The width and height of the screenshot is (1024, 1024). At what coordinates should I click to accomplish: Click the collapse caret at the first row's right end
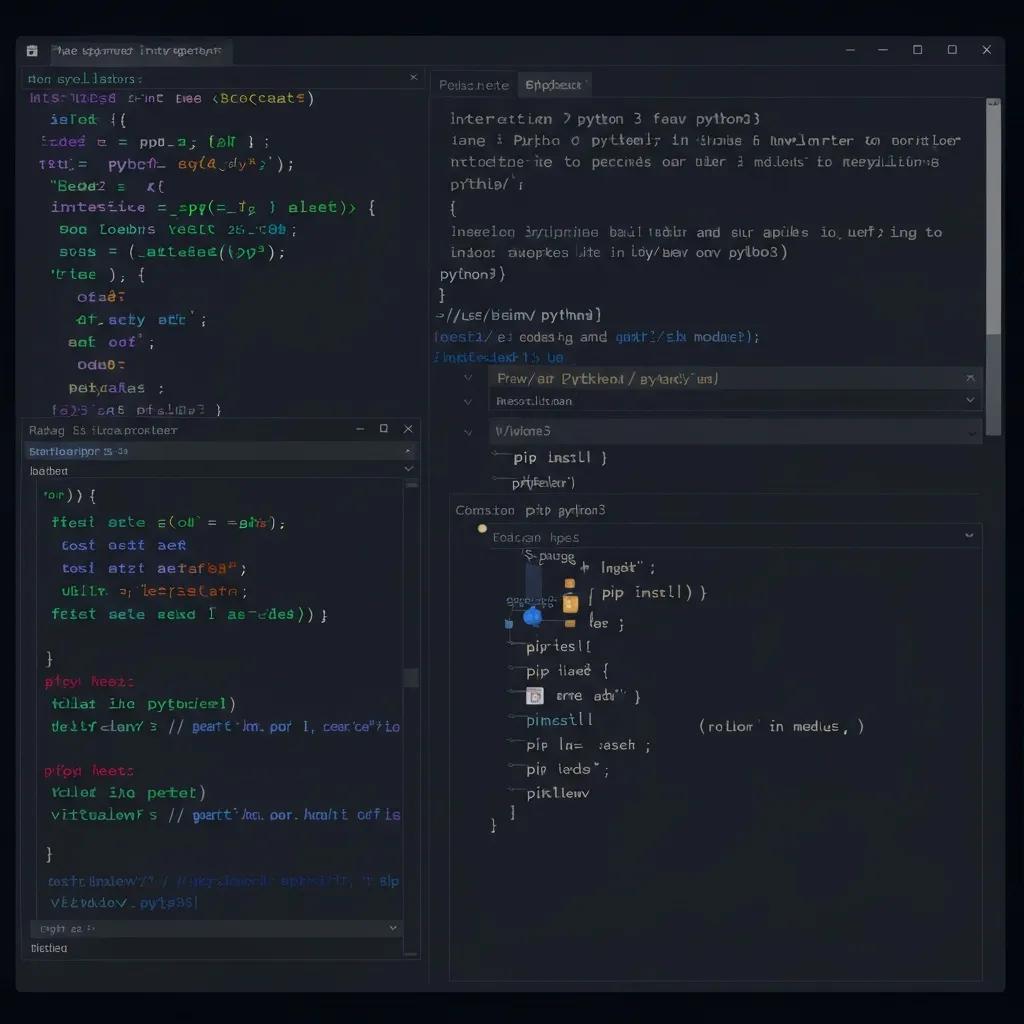click(969, 378)
